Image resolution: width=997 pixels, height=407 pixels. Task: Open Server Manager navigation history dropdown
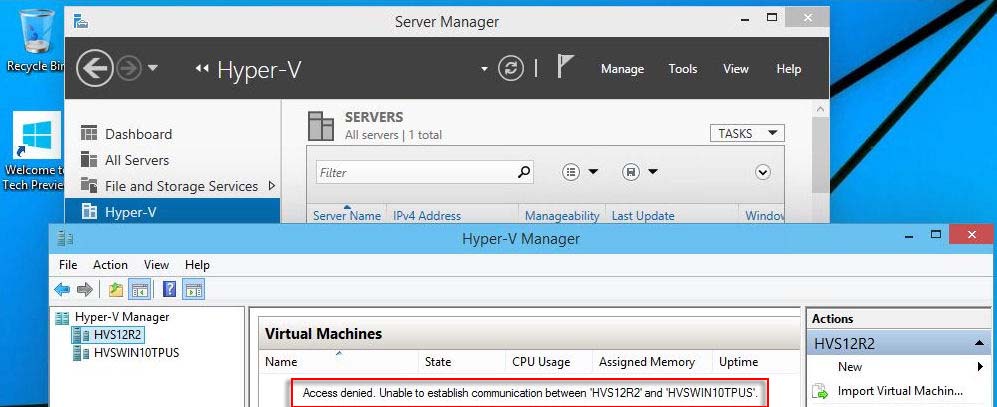point(153,68)
